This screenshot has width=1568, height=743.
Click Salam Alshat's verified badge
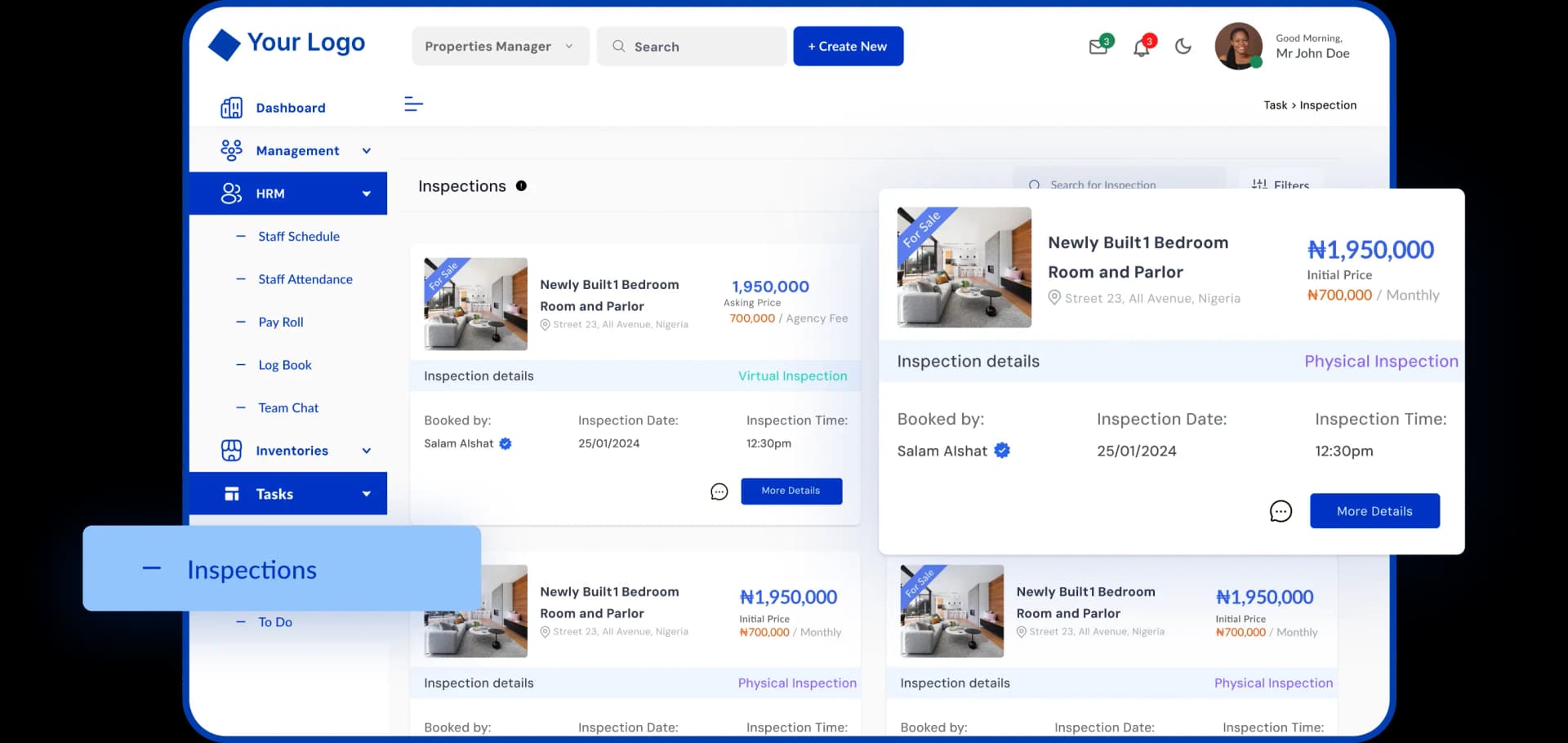(1002, 450)
